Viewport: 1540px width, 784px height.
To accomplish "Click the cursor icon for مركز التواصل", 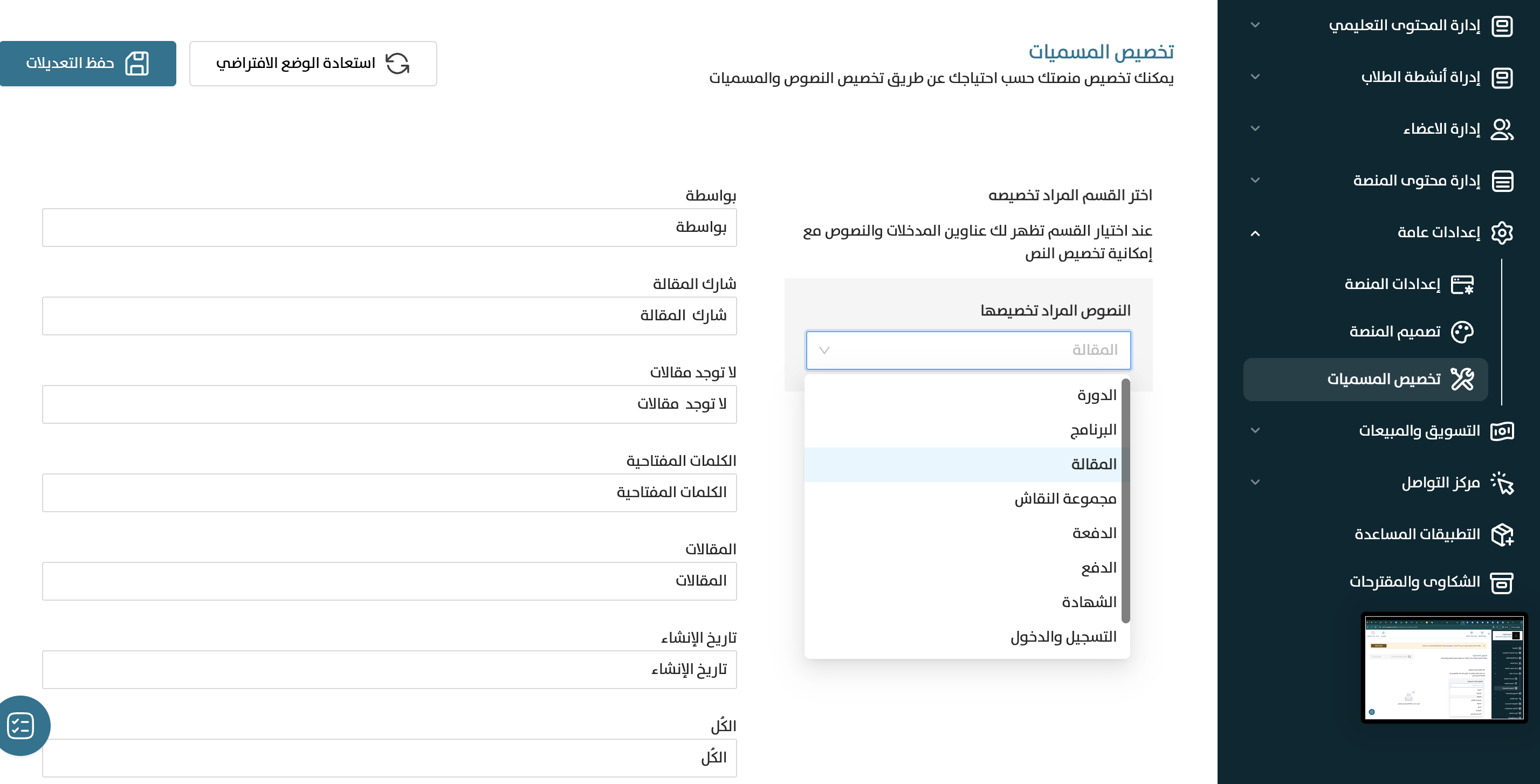I will [x=1501, y=483].
